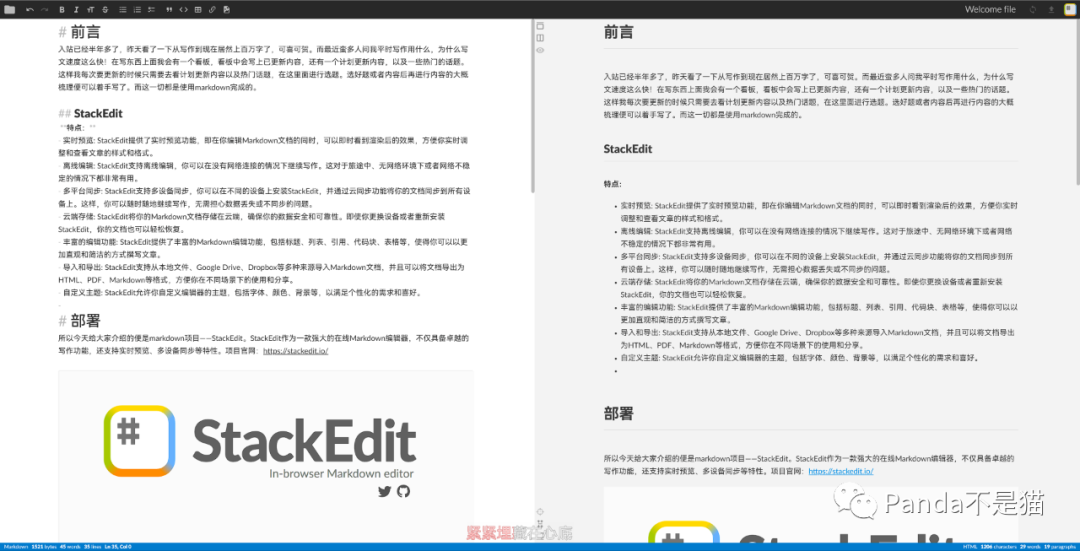Click '1206 characters' in status bar
The width and height of the screenshot is (1080, 551).
pos(999,547)
